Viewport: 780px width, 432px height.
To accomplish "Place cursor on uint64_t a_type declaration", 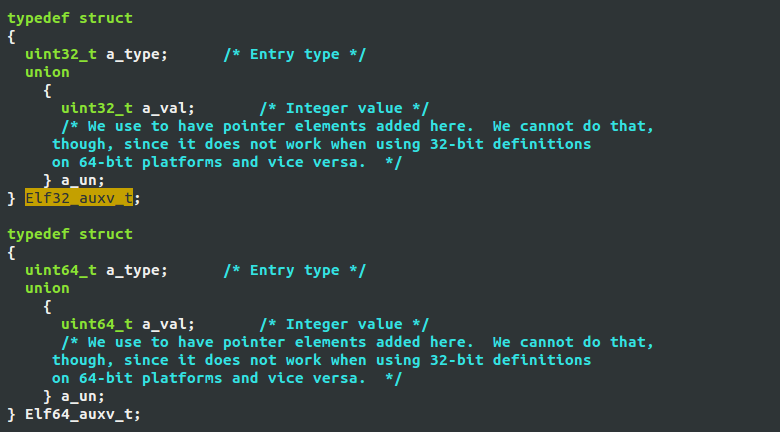I will [97, 271].
